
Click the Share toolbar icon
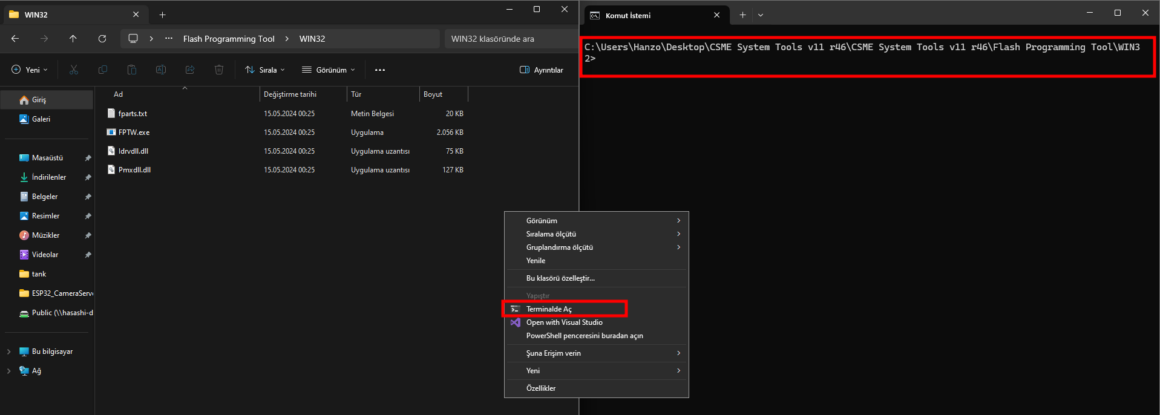[x=189, y=70]
